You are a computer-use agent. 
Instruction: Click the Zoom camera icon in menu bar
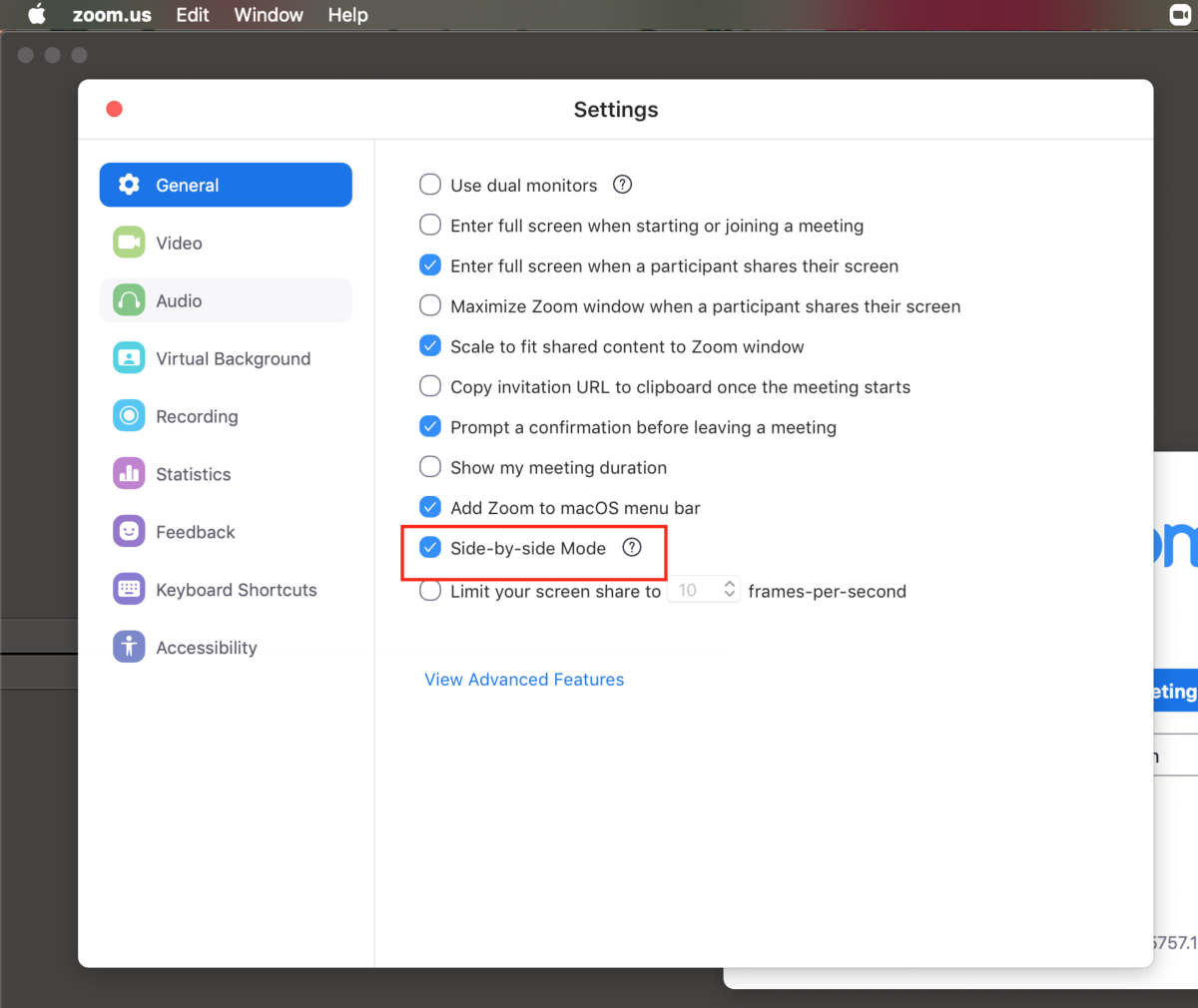(1180, 15)
